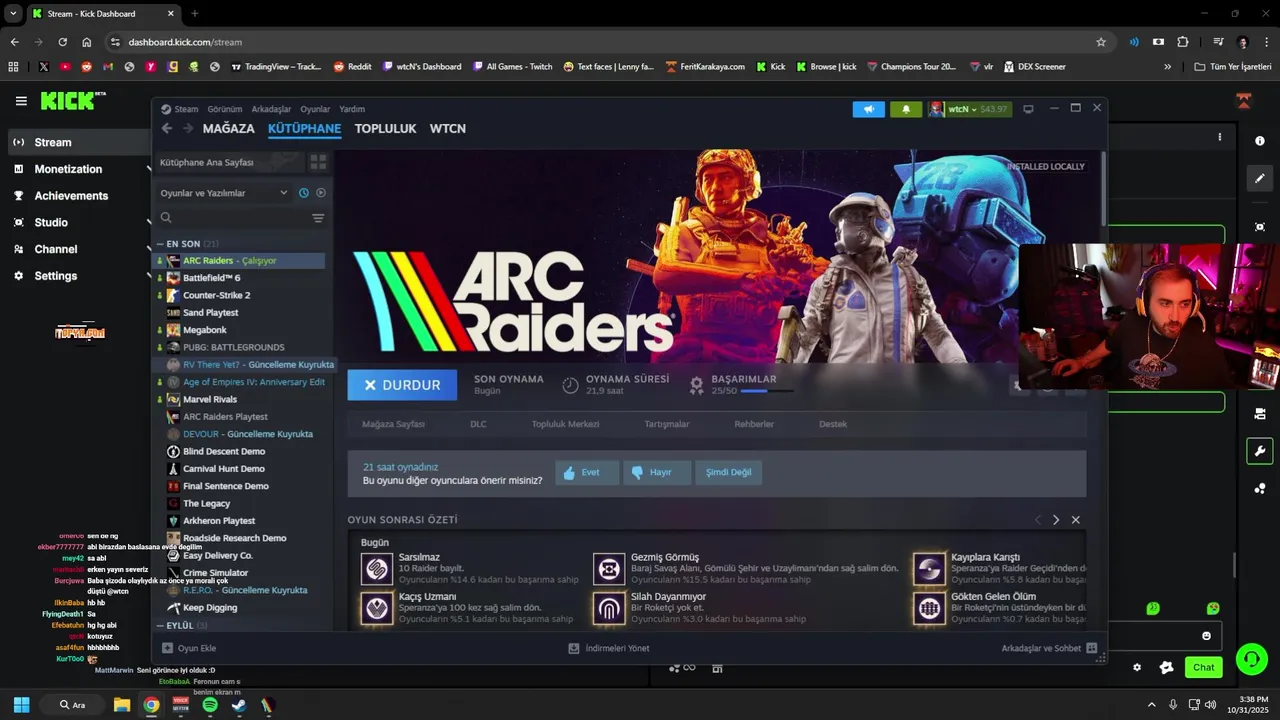Click Kütüphane Ana Sayfası button
Viewport: 1280px width, 720px height.
click(x=229, y=162)
